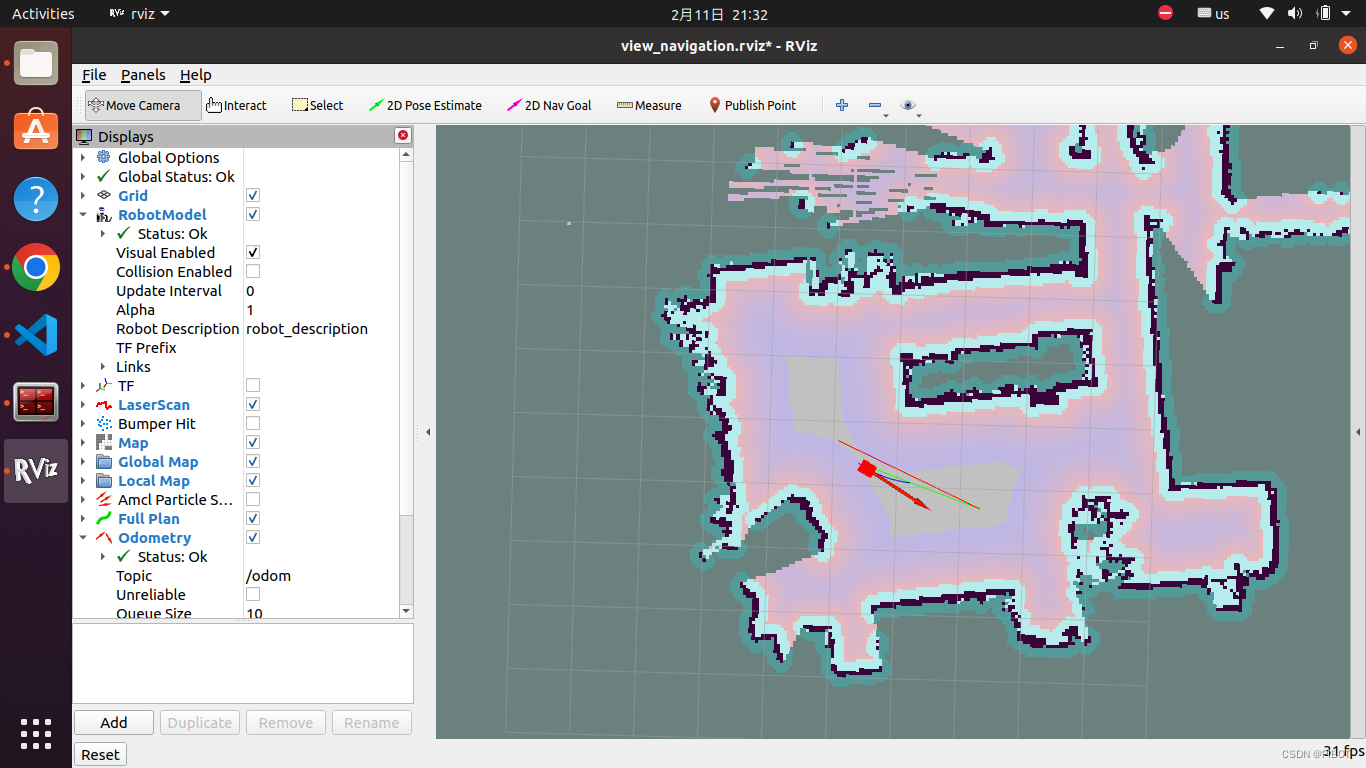Click the Bumper Hit icon
Image resolution: width=1366 pixels, height=768 pixels.
click(x=103, y=423)
